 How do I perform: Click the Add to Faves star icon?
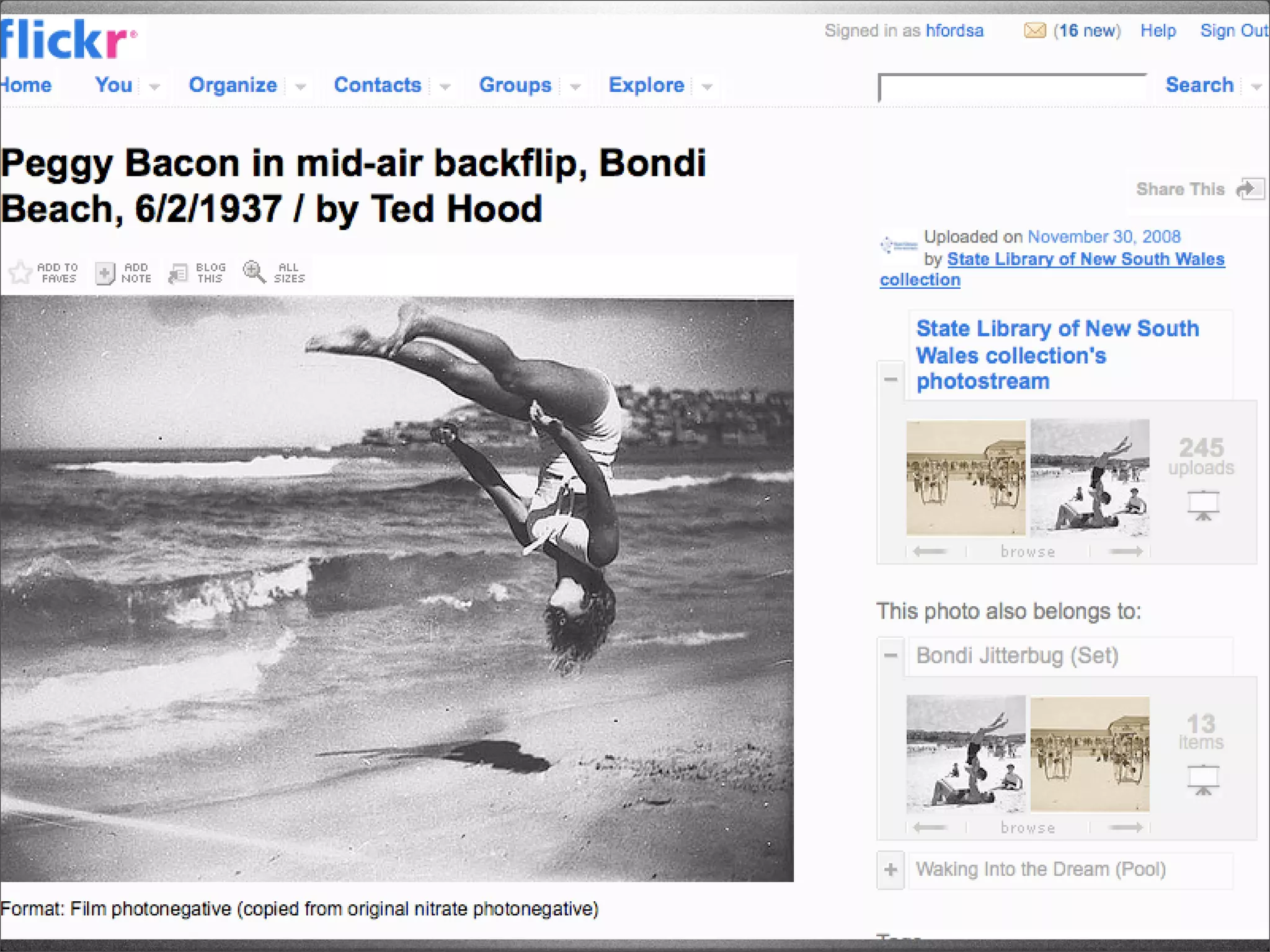tap(20, 272)
